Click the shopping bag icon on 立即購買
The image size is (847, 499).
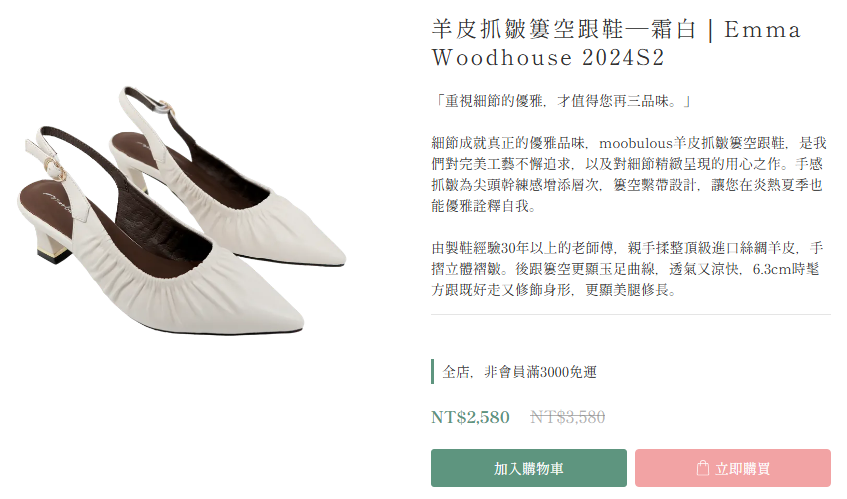pyautogui.click(x=702, y=468)
